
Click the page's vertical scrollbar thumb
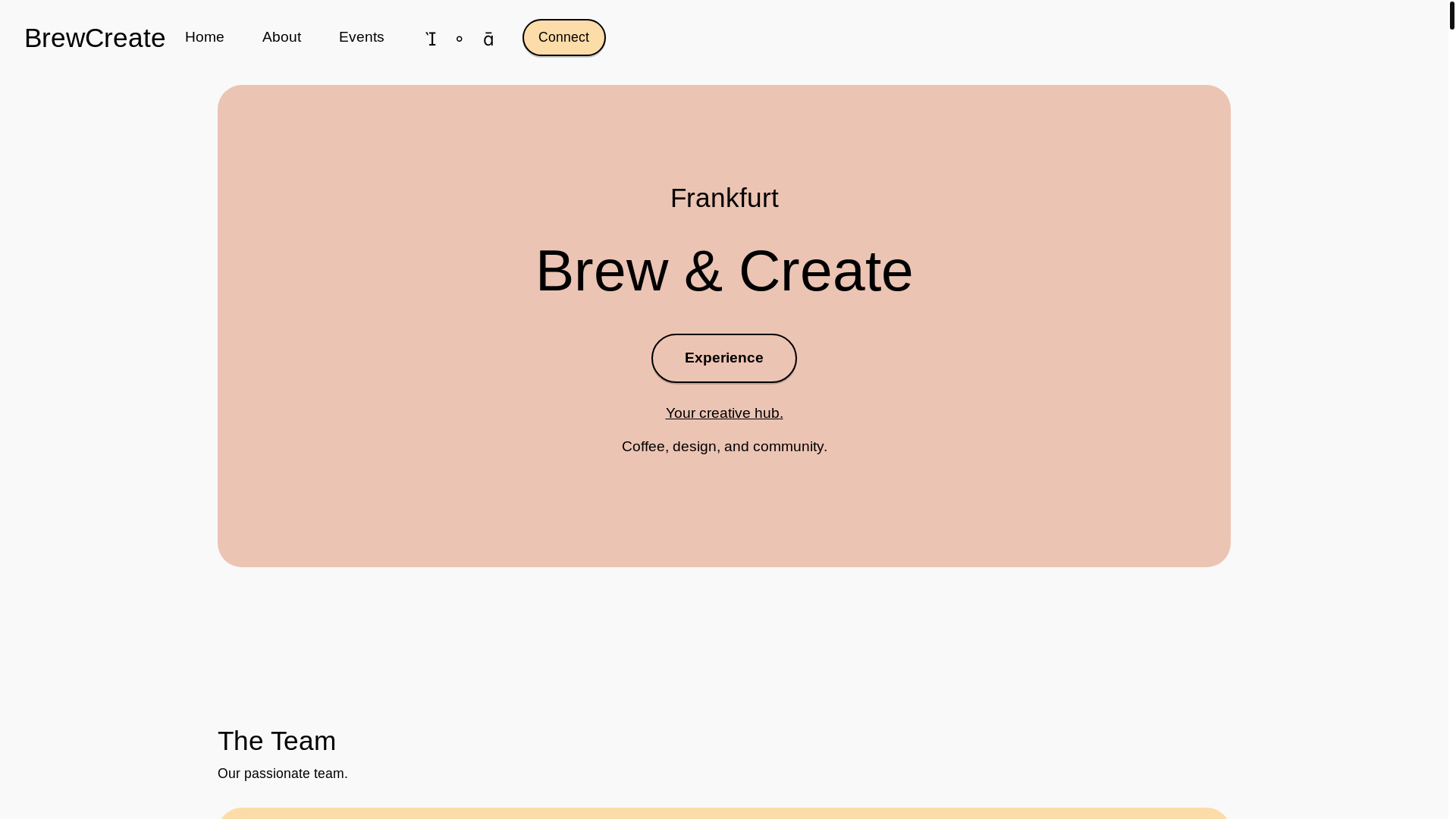tap(1452, 15)
